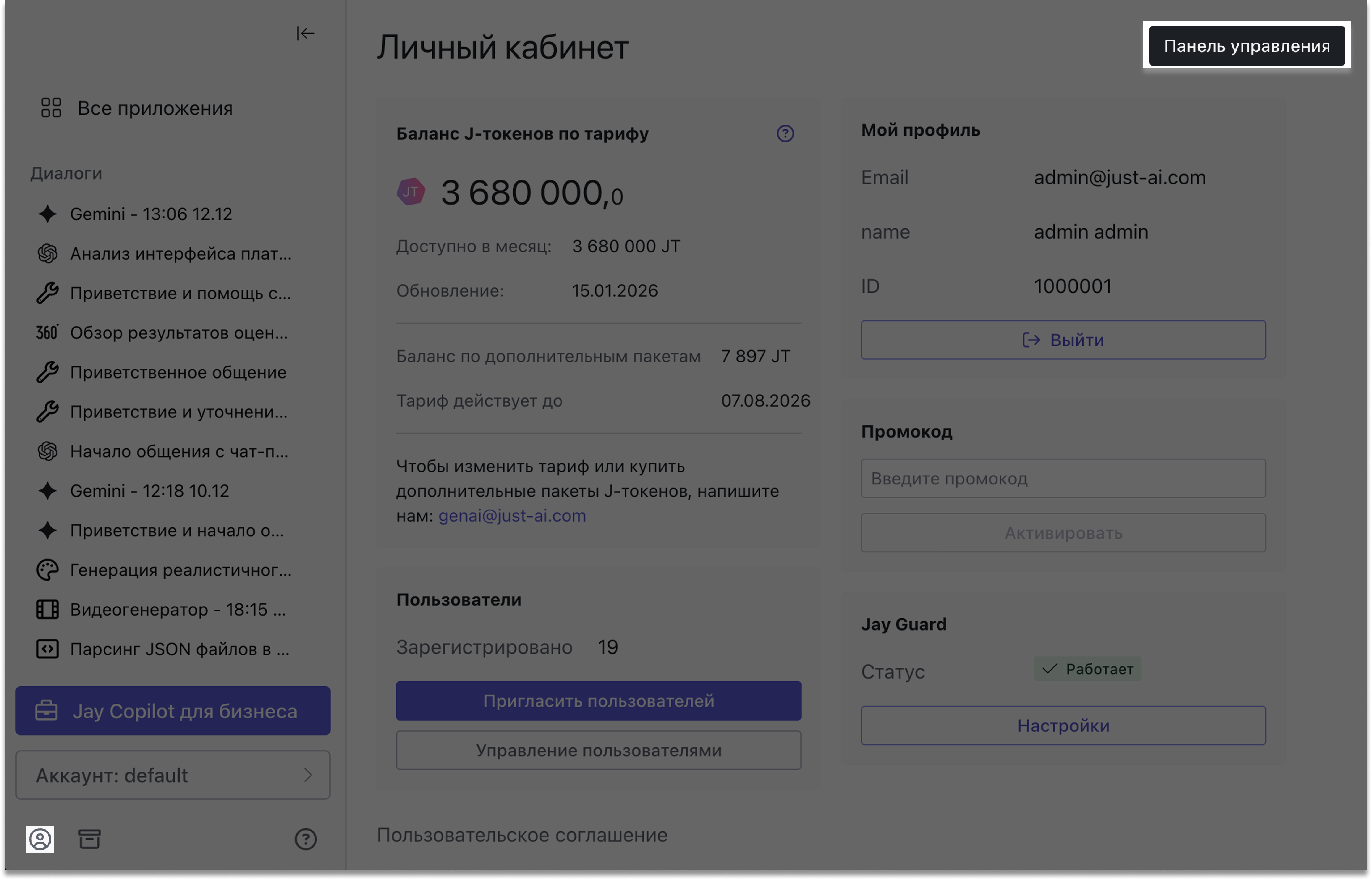Screen dimensions: 1372x880
Task: Click the JT token balance badge
Action: click(411, 192)
